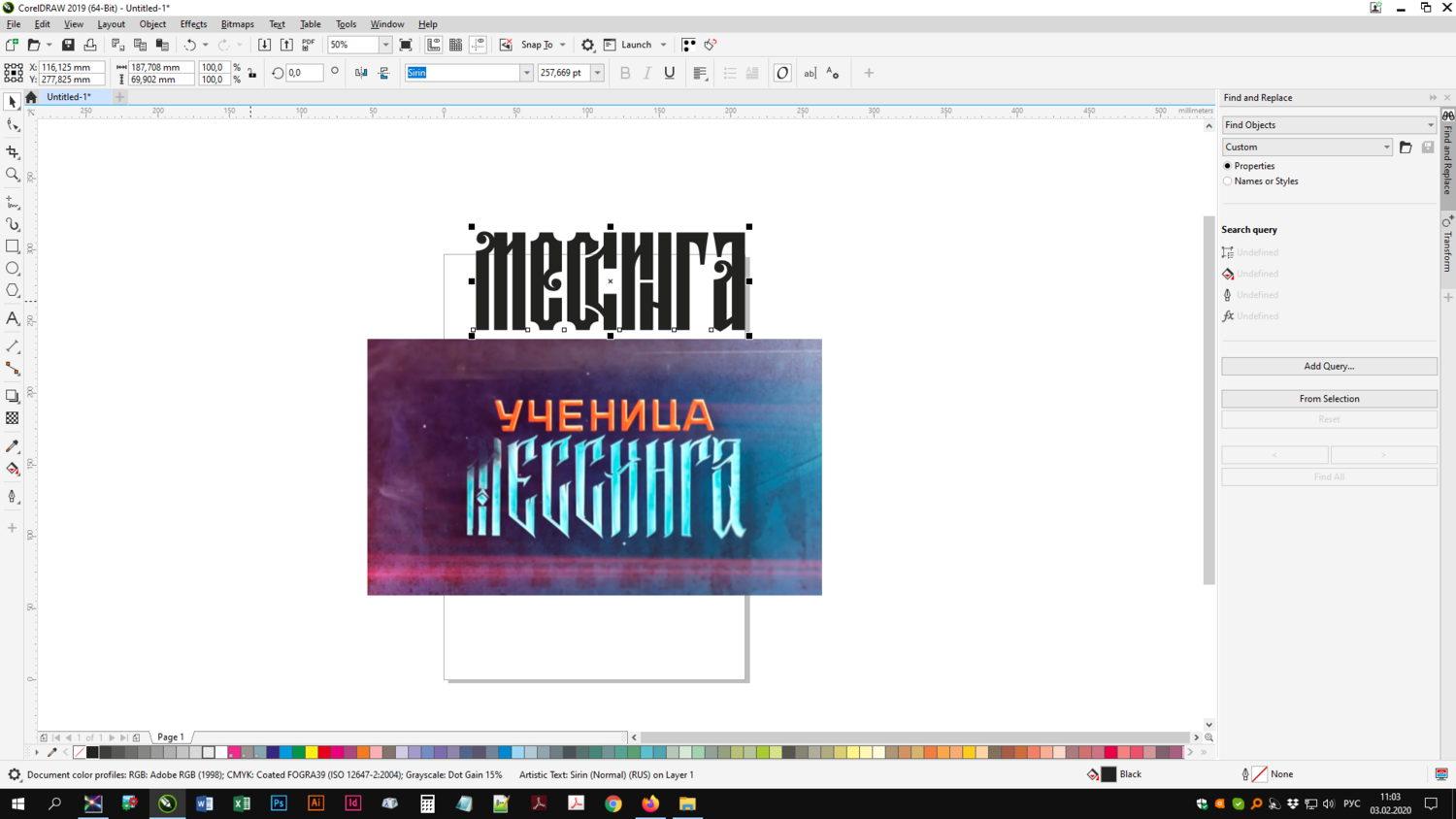Image resolution: width=1456 pixels, height=819 pixels.
Task: Select the Rectangle tool
Action: (x=13, y=246)
